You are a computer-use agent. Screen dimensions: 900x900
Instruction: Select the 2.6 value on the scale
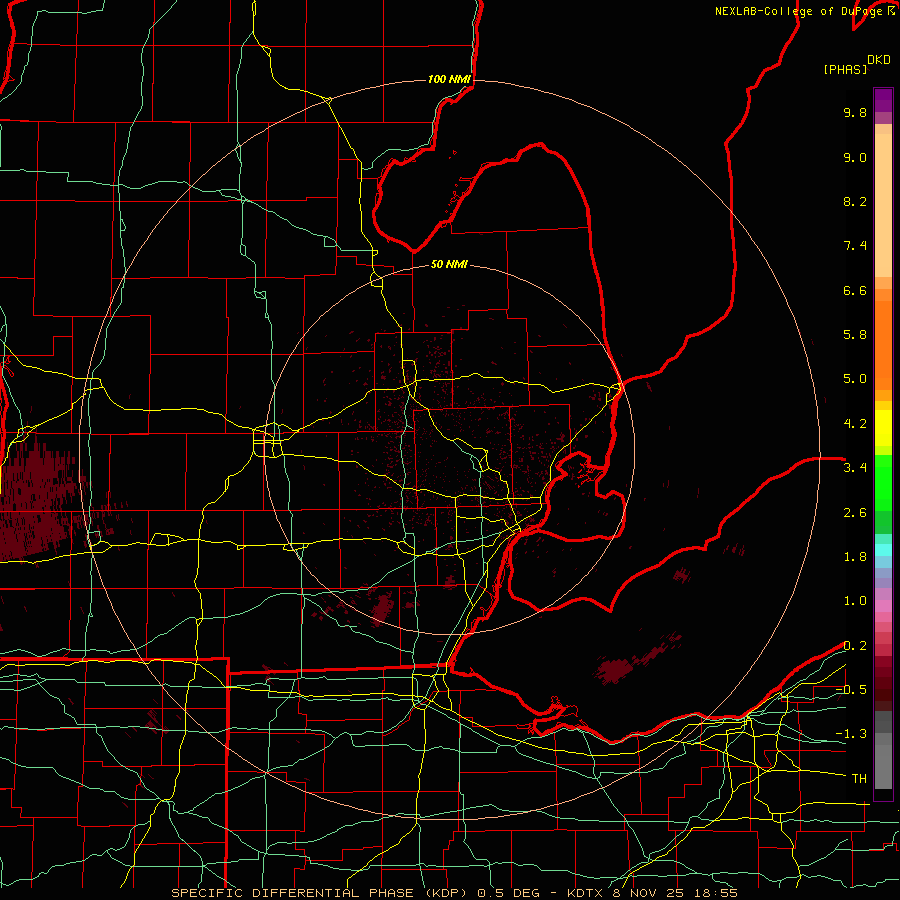coord(855,513)
